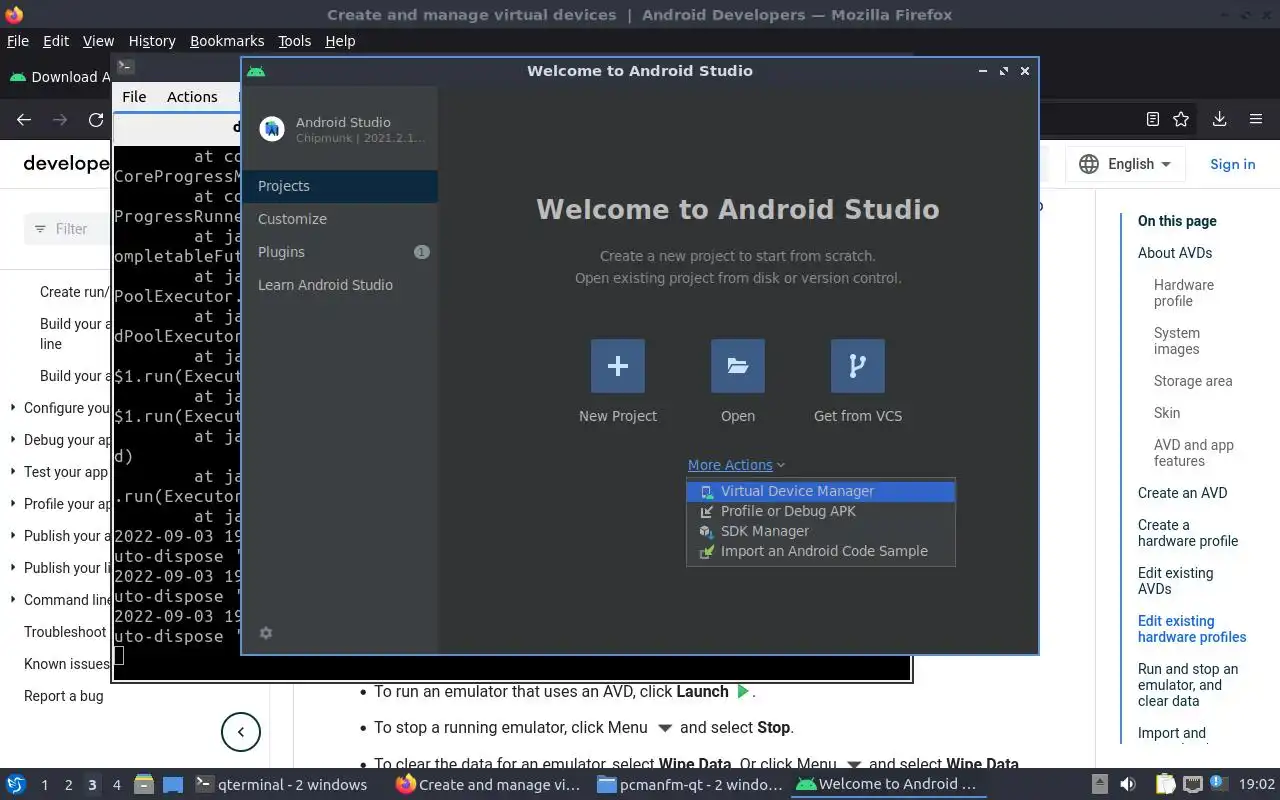Open qterminal Actions menu
1280x800 pixels.
point(192,97)
